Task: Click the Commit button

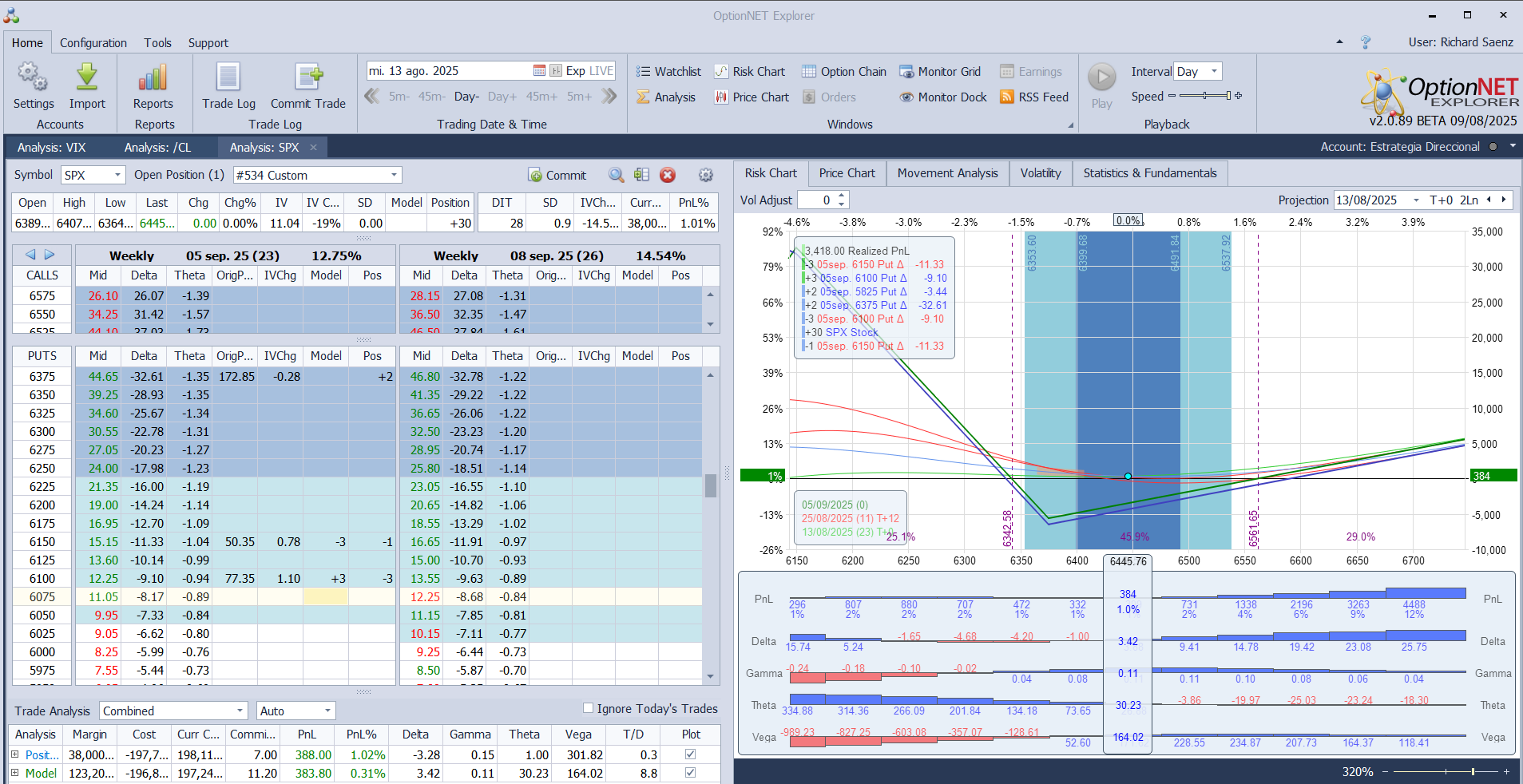Action: tap(557, 176)
